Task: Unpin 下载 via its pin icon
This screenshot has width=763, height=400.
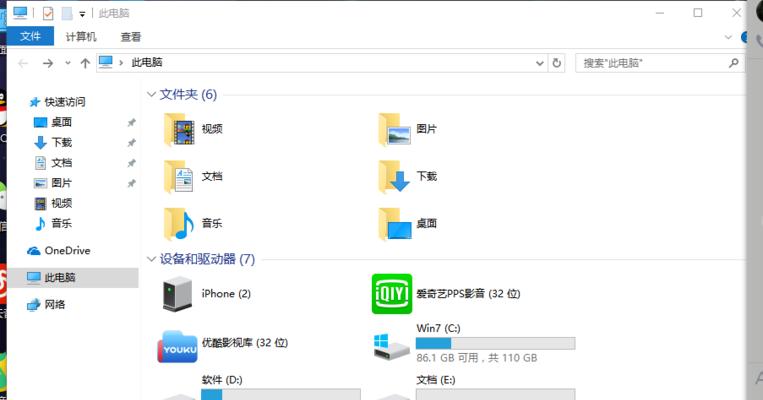Action: pyautogui.click(x=131, y=143)
